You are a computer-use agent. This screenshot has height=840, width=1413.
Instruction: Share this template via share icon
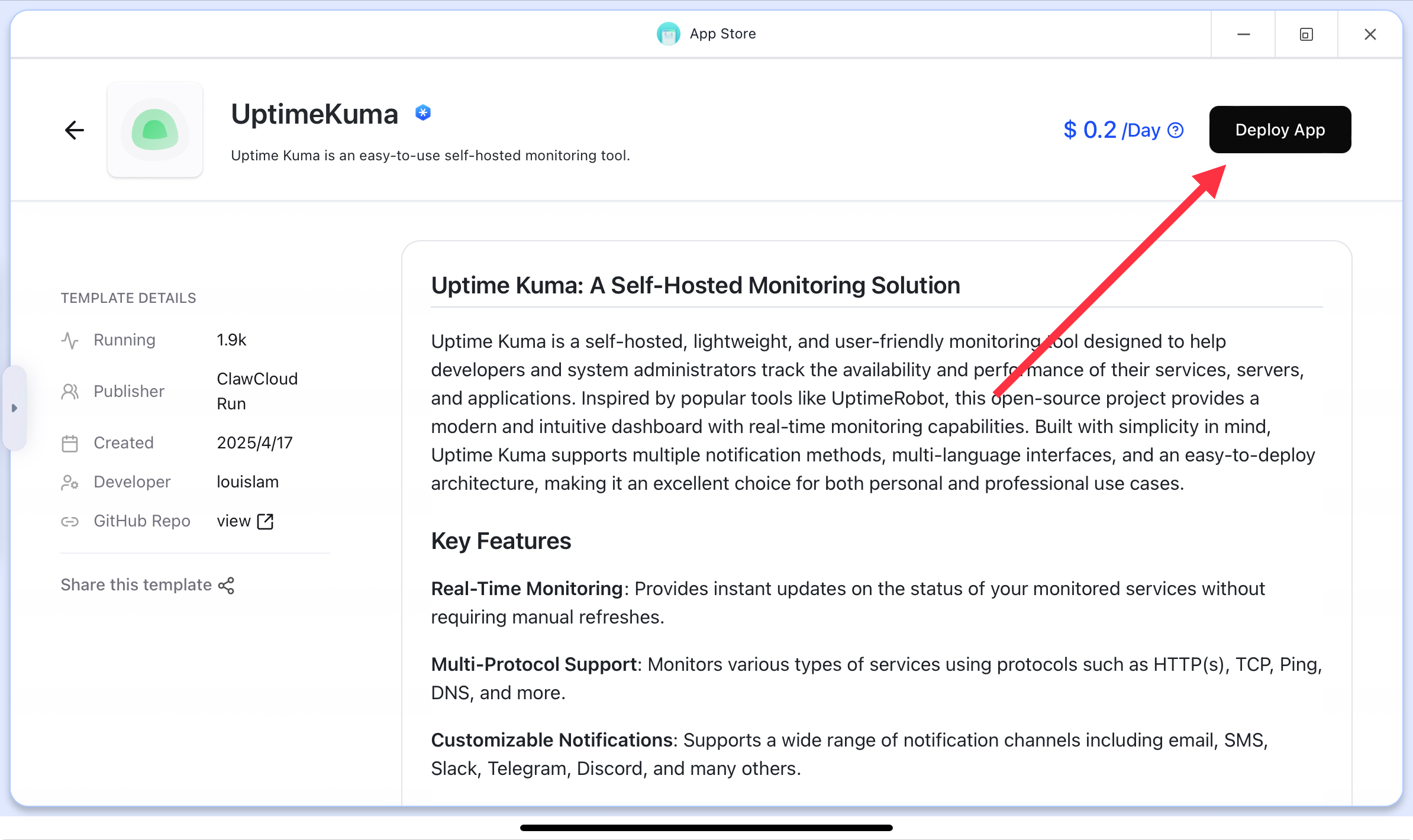coord(226,585)
